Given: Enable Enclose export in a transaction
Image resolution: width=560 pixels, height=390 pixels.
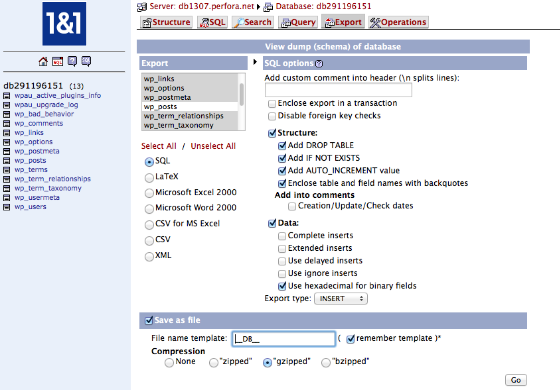Looking at the screenshot, I should (272, 104).
